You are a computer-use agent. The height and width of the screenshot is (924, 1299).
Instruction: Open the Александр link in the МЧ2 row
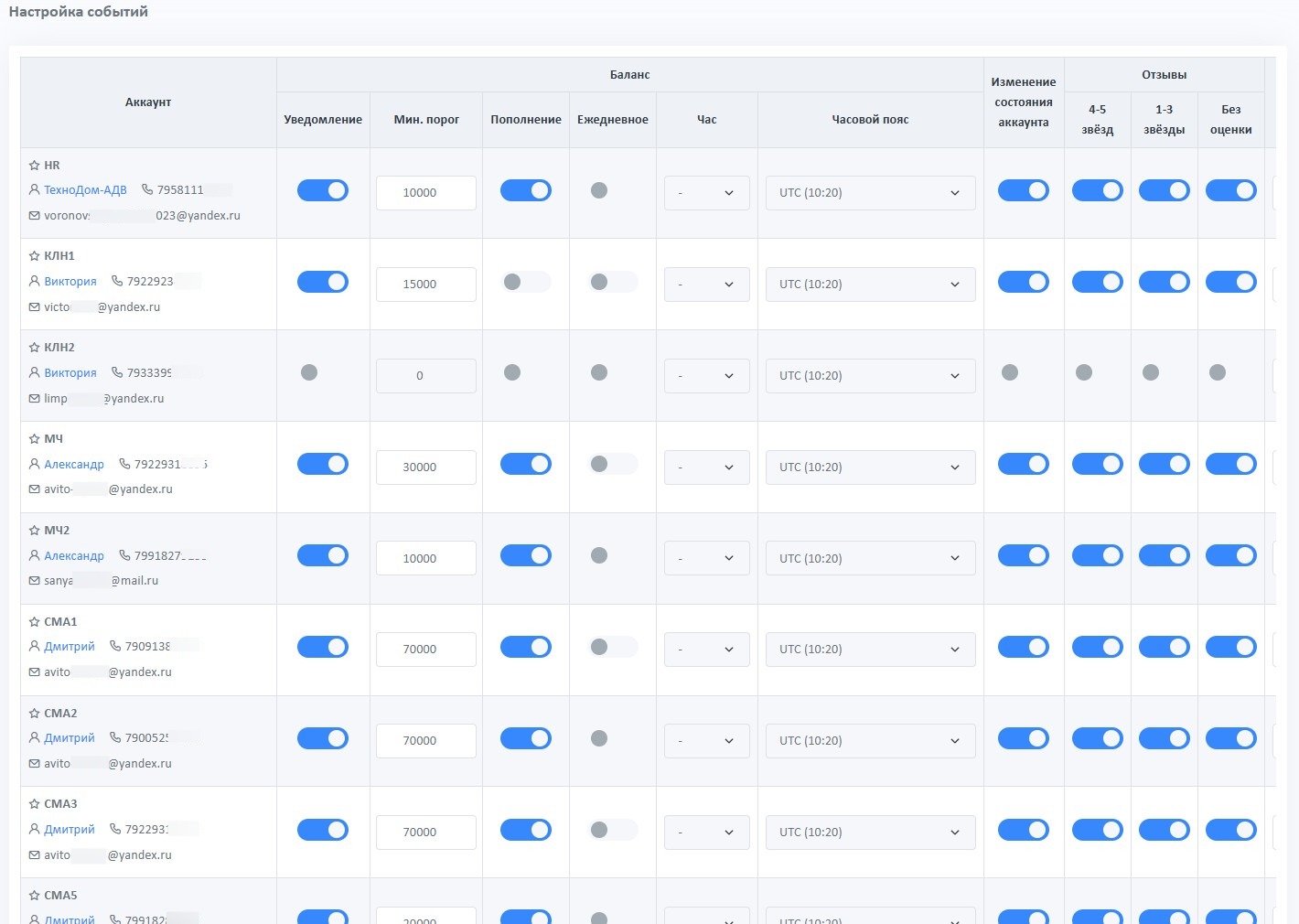click(x=74, y=556)
